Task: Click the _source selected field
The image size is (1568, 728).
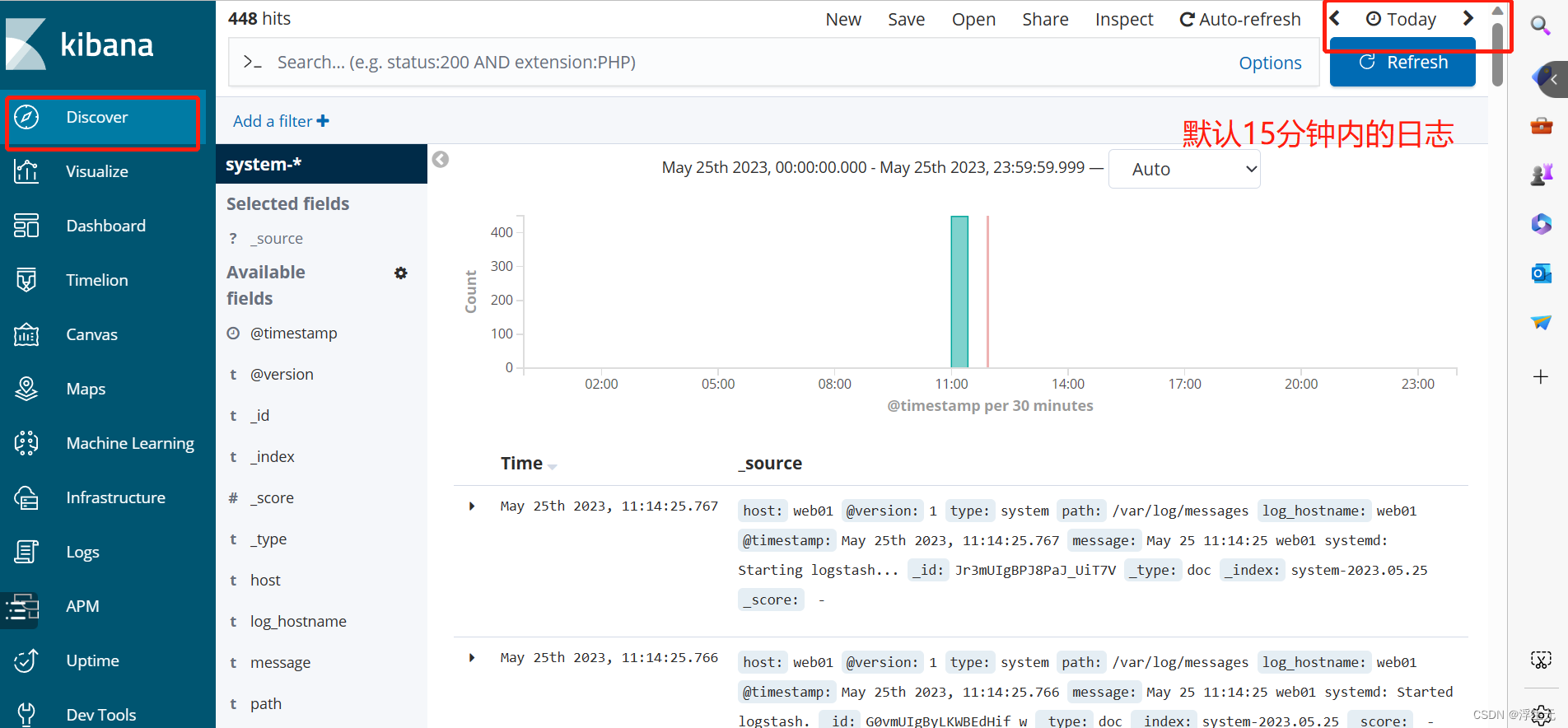Action: [277, 238]
